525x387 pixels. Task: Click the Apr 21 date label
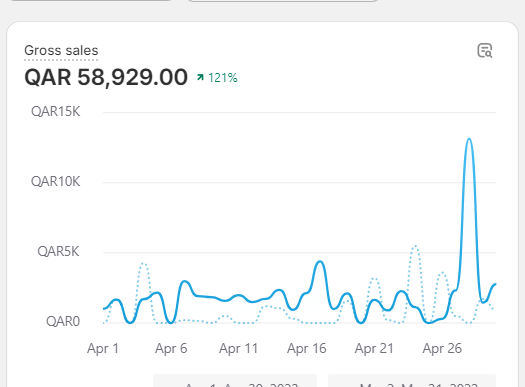click(x=374, y=349)
